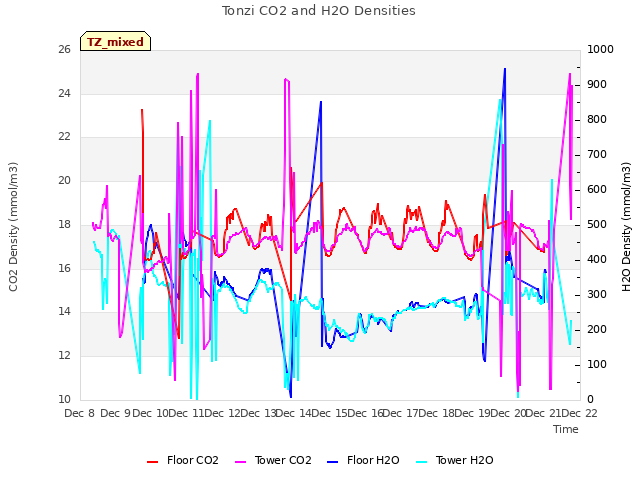Click the chart title Tonzi CO2 and H2O Densities
The image size is (640, 480).
click(319, 11)
